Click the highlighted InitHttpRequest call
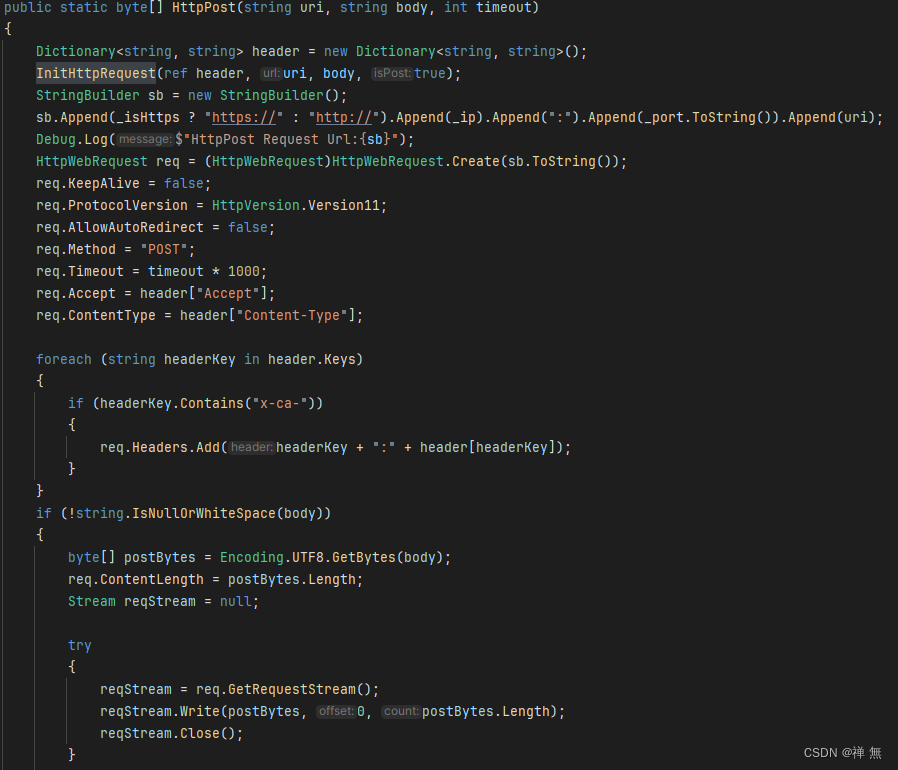 [x=96, y=74]
